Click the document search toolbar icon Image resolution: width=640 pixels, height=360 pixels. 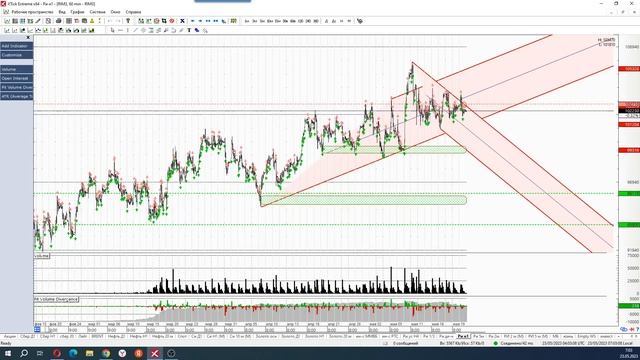(x=48, y=21)
